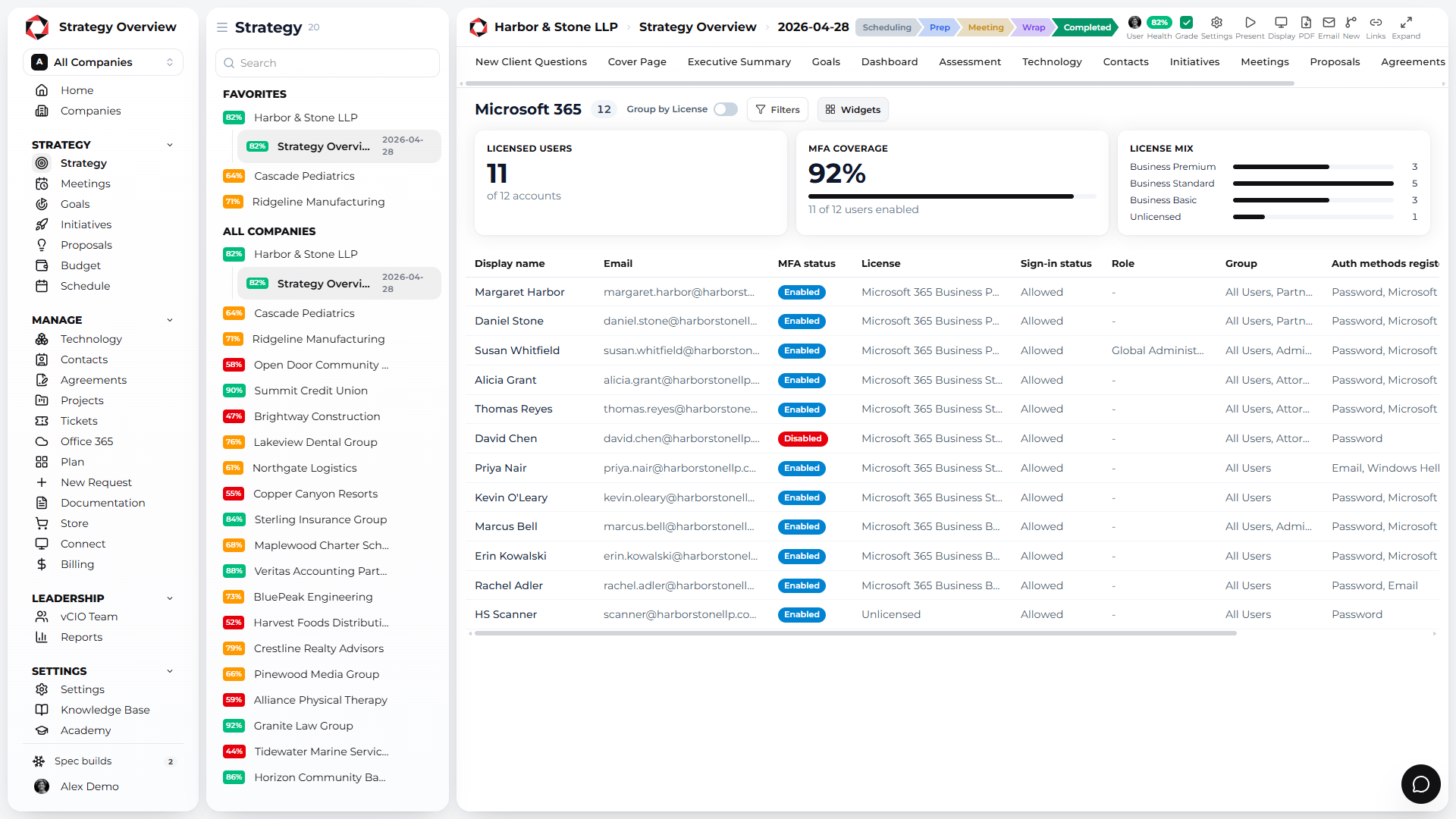Open the Links chain icon
Viewport: 1456px width, 819px height.
(x=1376, y=23)
